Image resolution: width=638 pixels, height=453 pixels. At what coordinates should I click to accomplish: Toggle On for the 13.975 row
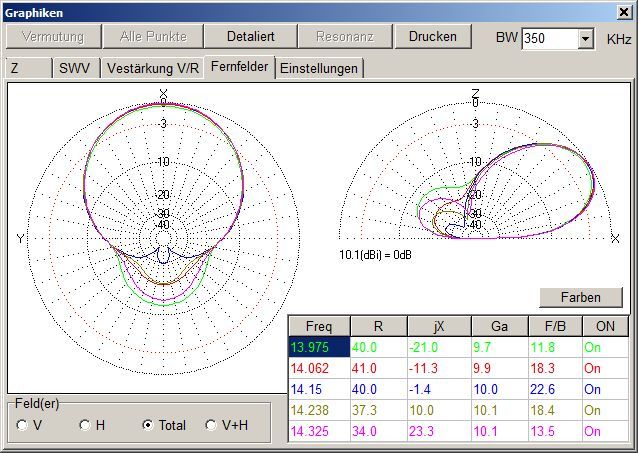coord(605,347)
